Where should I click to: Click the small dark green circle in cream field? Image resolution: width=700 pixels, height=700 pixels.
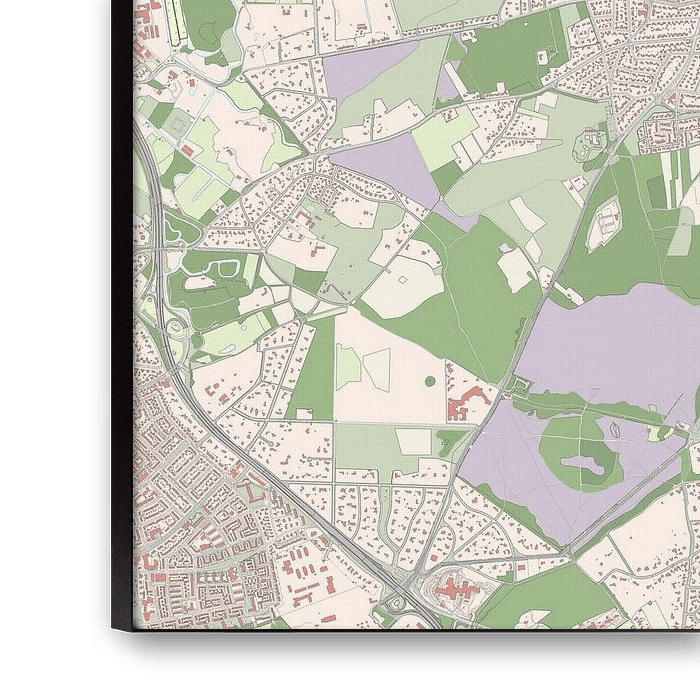point(430,381)
